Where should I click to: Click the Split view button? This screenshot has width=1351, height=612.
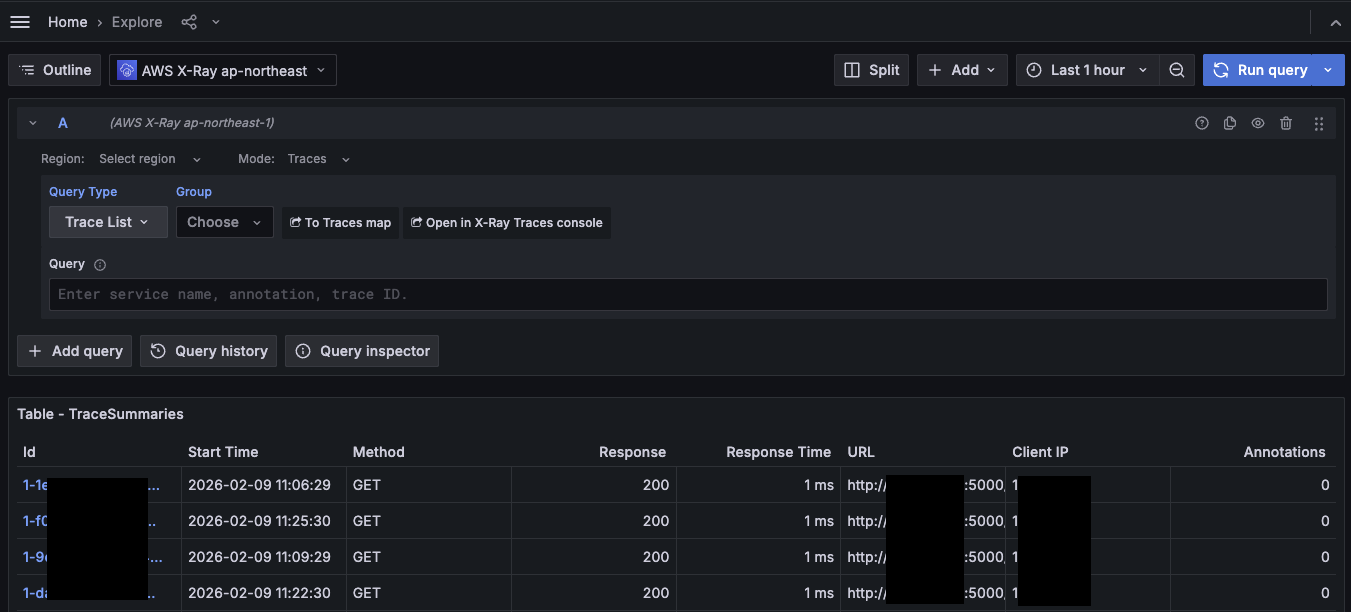point(871,70)
